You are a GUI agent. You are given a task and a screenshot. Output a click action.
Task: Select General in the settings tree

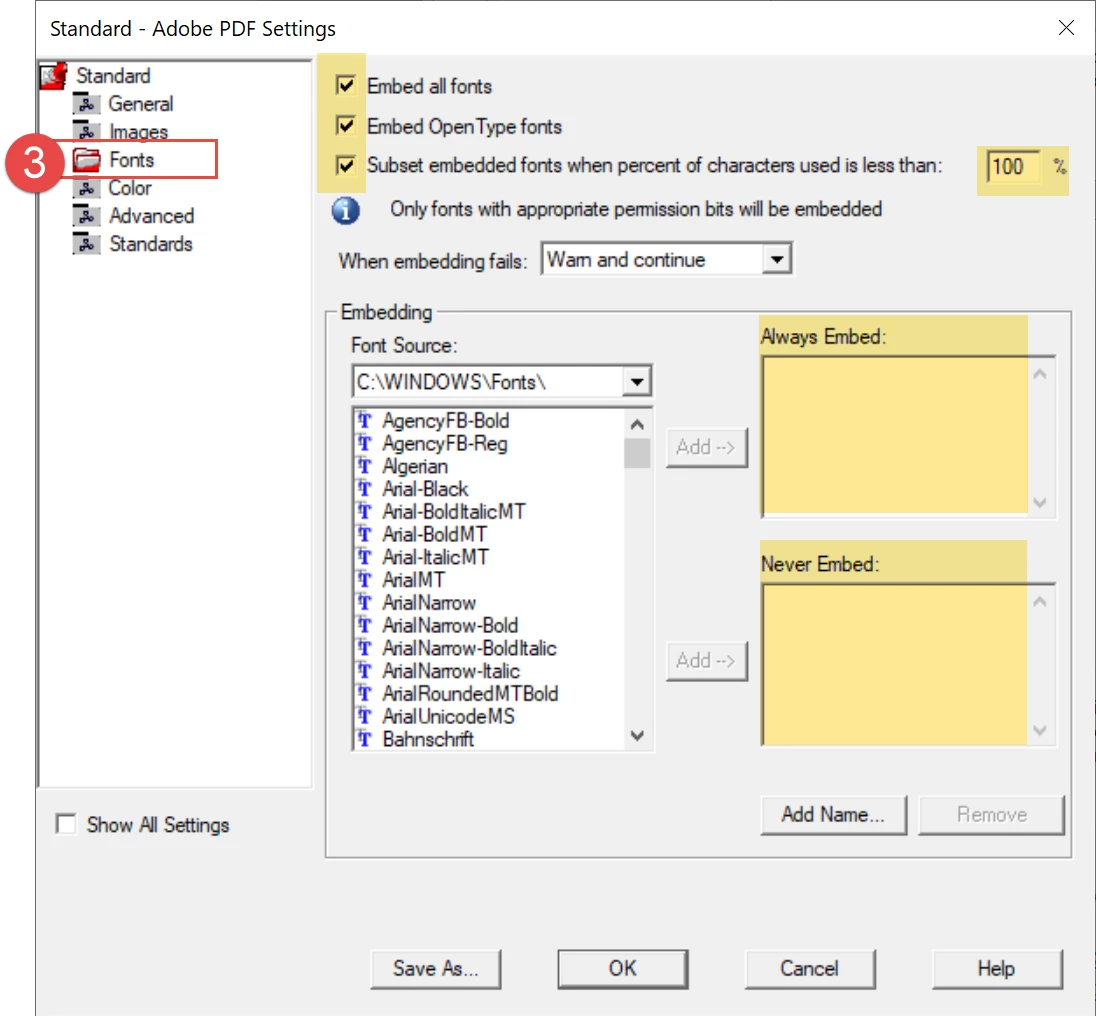(140, 103)
